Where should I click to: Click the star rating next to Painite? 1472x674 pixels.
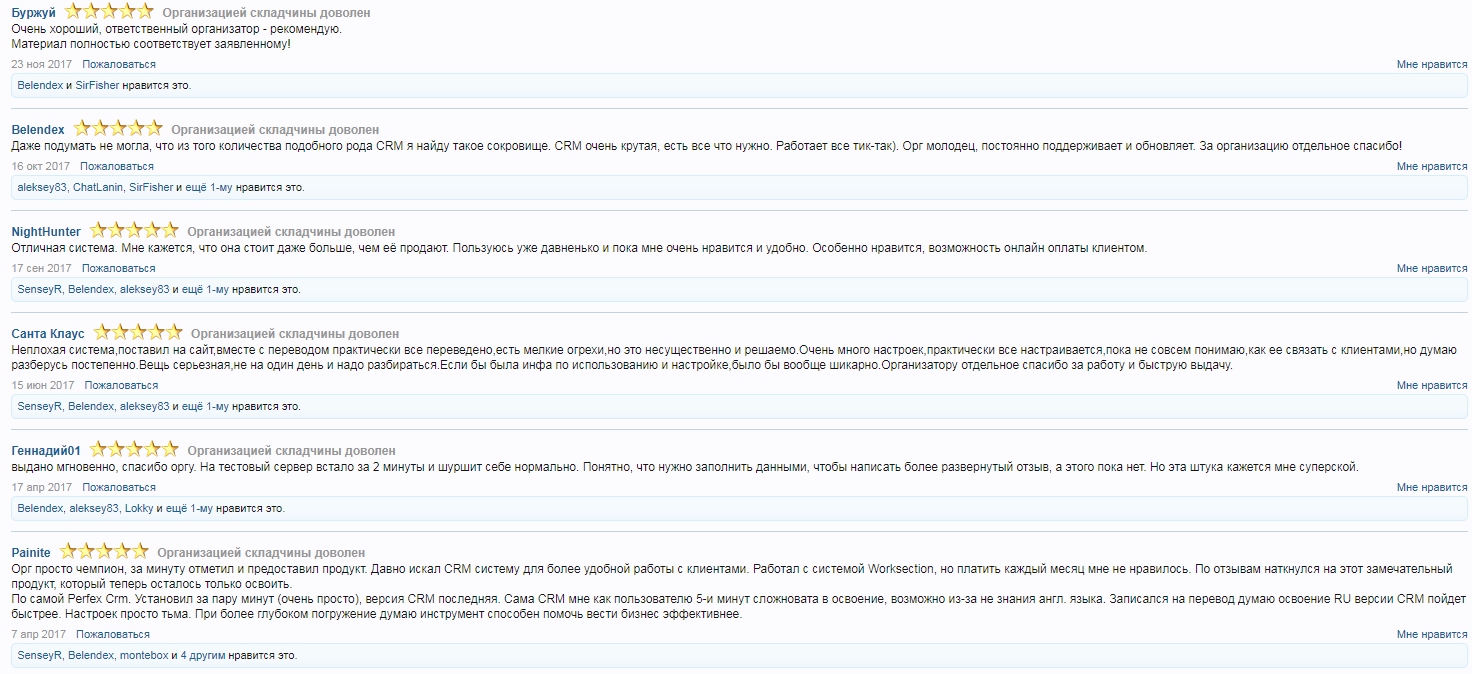pos(103,552)
